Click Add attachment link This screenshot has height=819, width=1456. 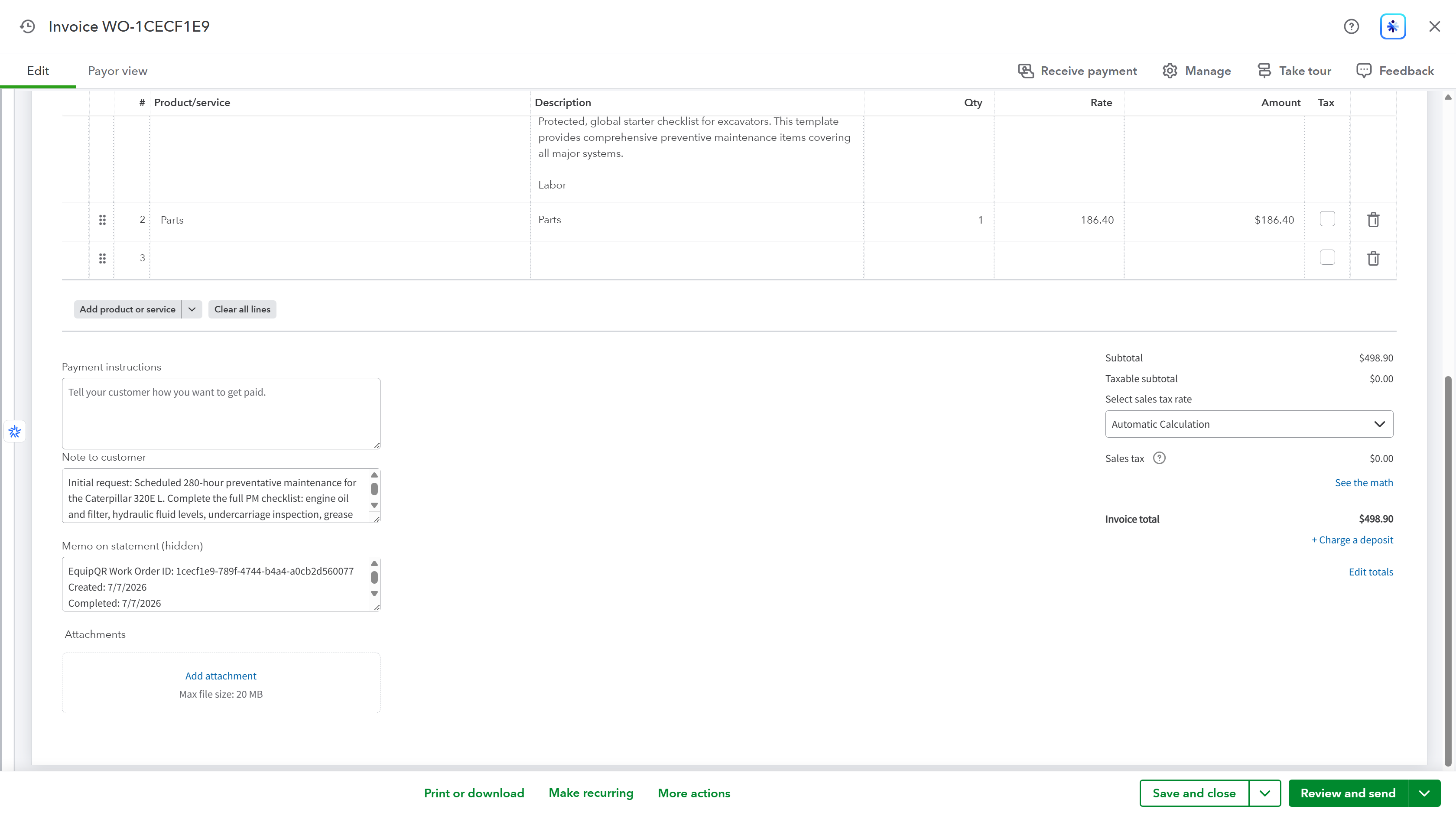pyautogui.click(x=221, y=676)
